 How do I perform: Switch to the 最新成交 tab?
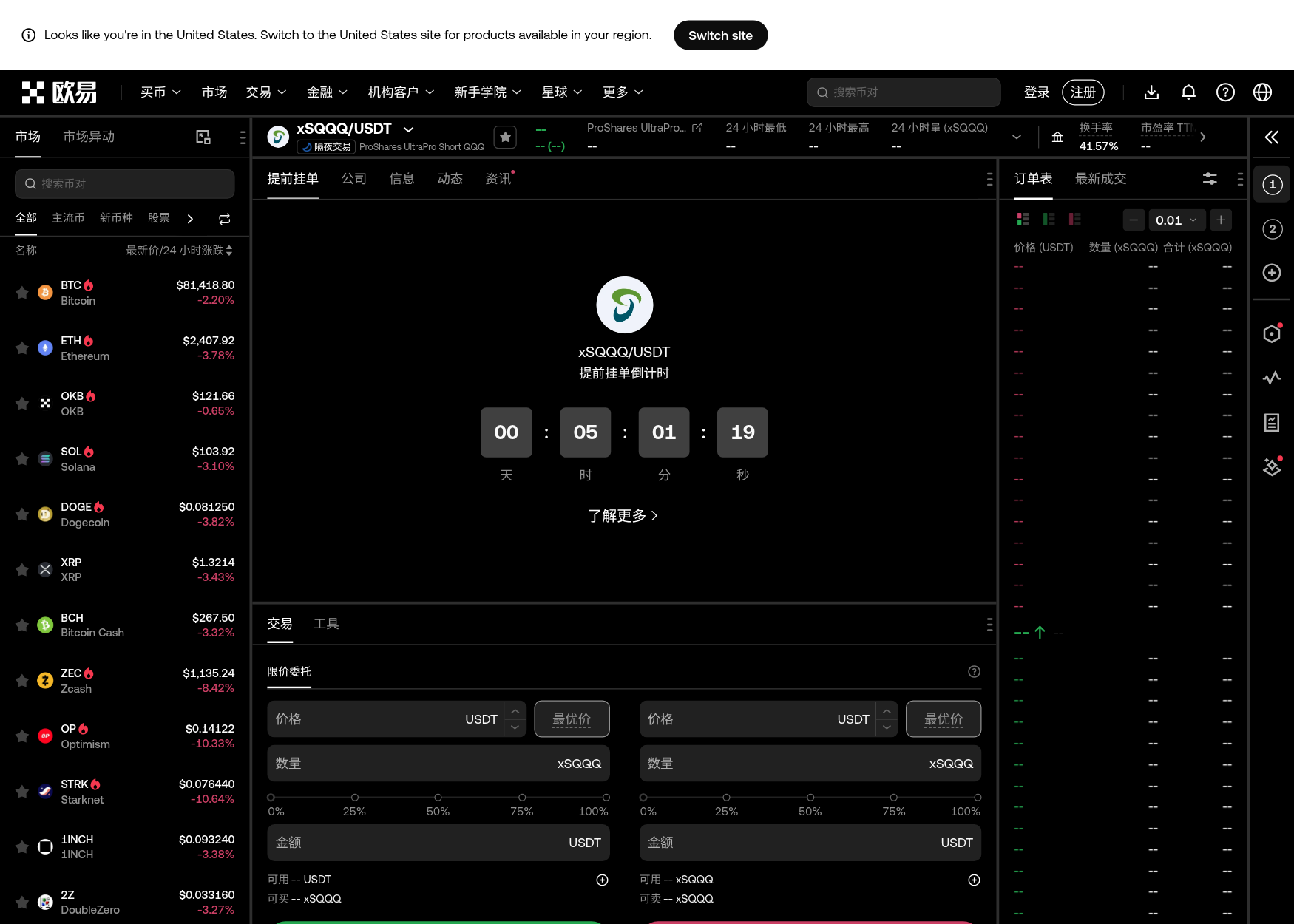[1100, 179]
